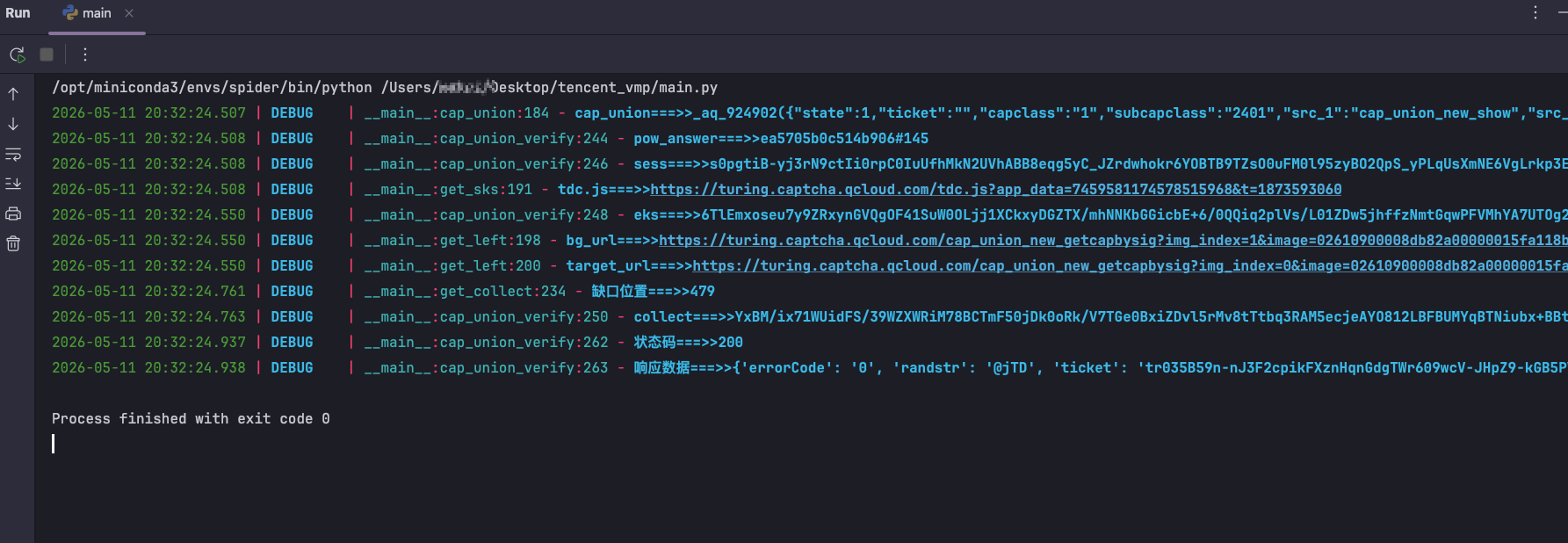Open the run toolbar more actions menu
The image size is (1568, 543).
coord(85,54)
